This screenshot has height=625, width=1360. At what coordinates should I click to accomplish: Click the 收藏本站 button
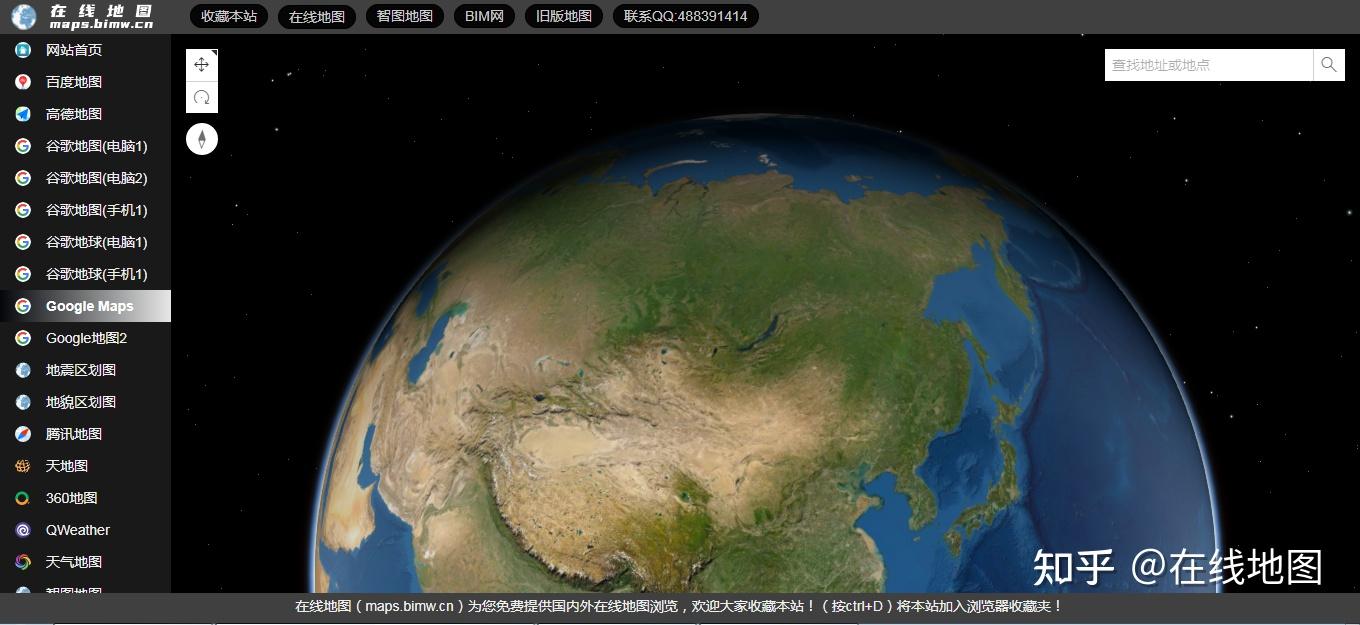click(x=227, y=16)
